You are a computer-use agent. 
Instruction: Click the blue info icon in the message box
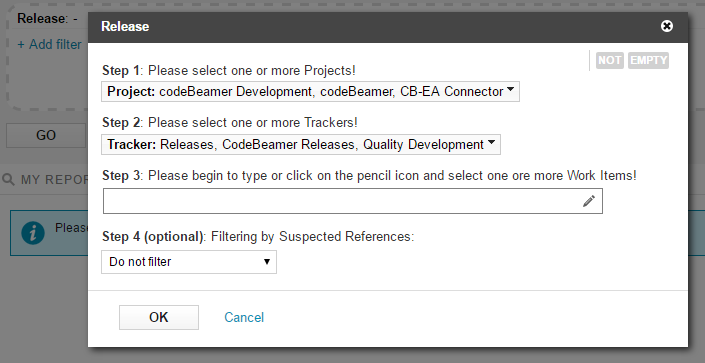(33, 233)
